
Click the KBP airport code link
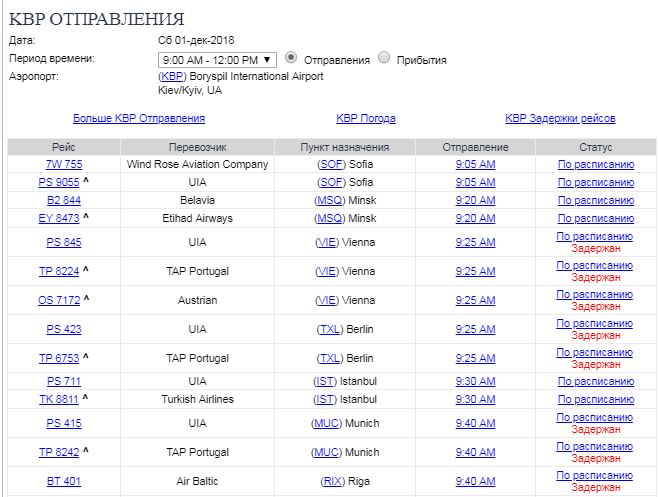pos(171,76)
